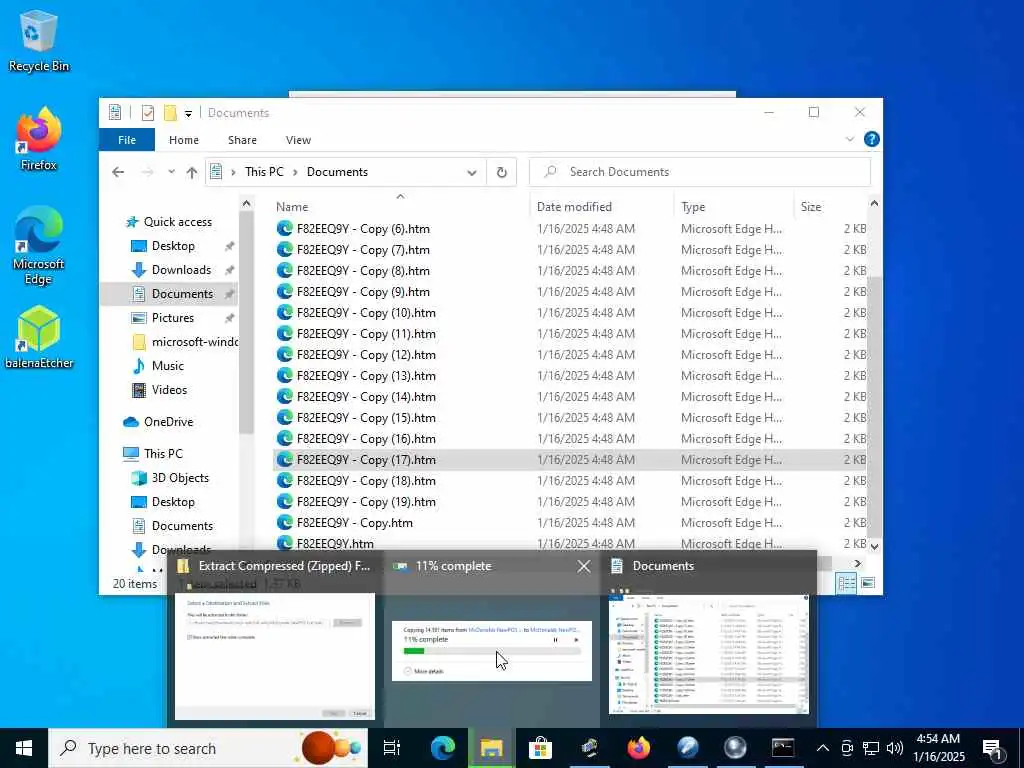
Task: Open the address bar history dropdown
Action: (x=472, y=172)
